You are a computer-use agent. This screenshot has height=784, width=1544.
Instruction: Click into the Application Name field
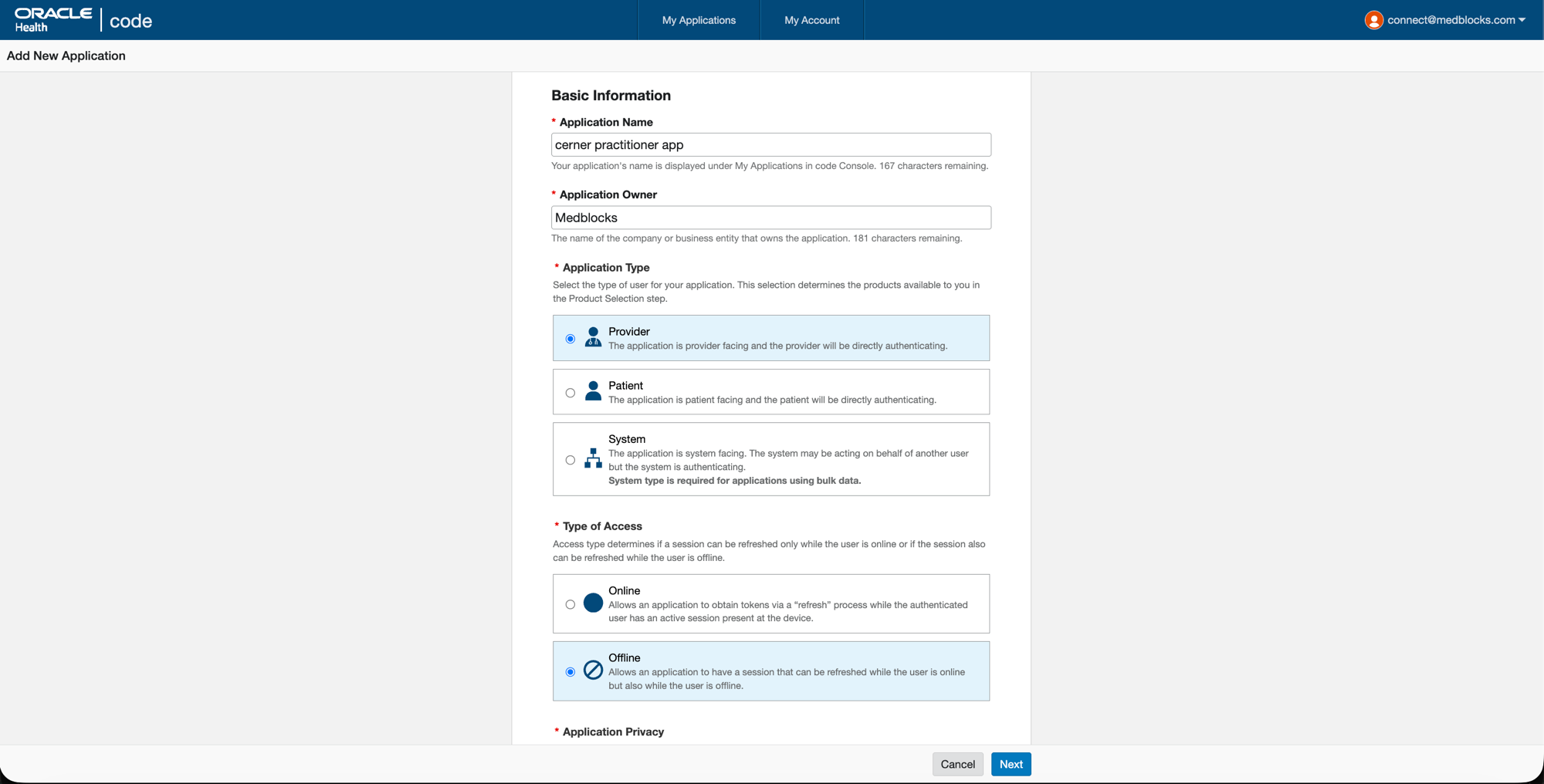[x=771, y=145]
